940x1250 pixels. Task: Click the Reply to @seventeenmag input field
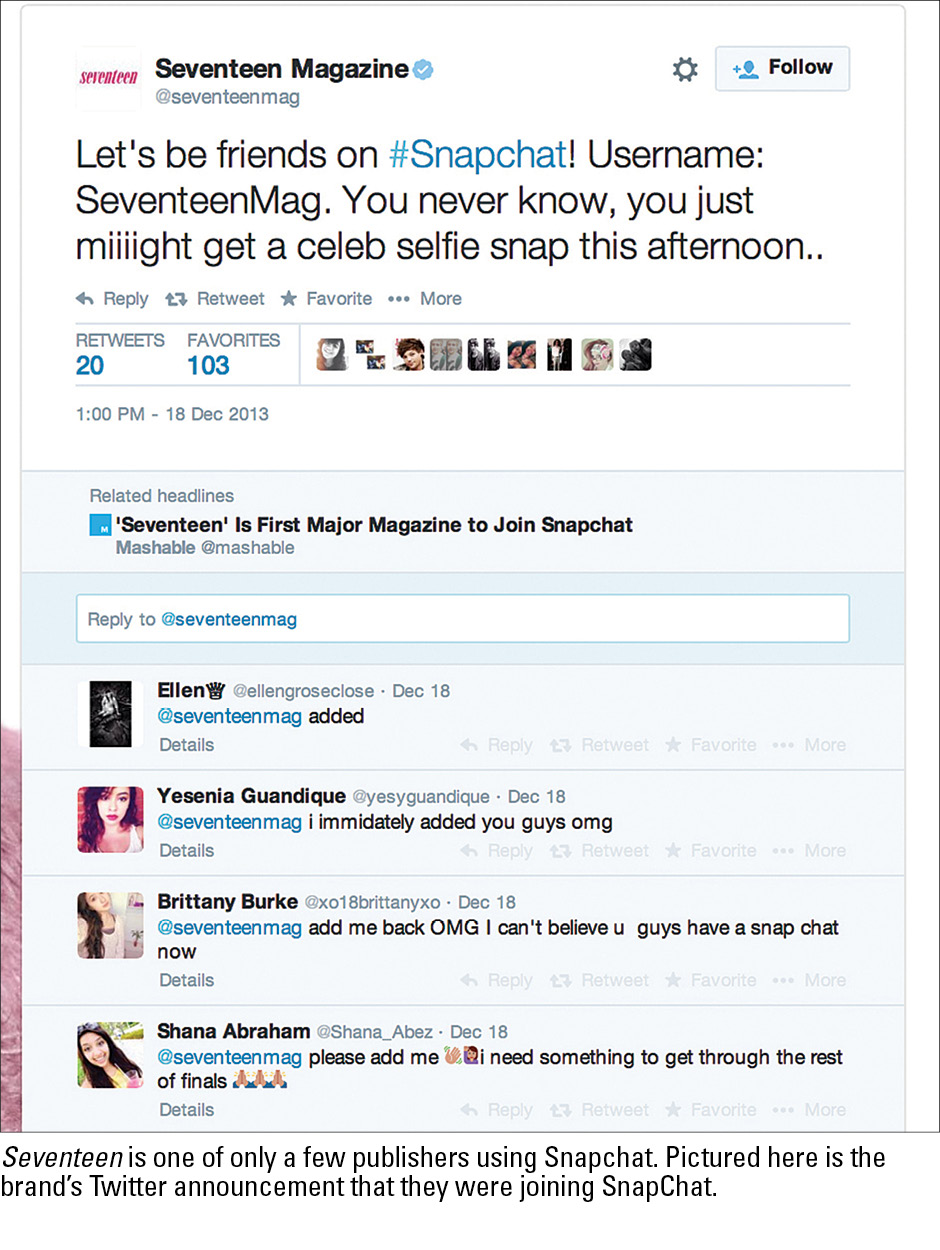coord(462,619)
